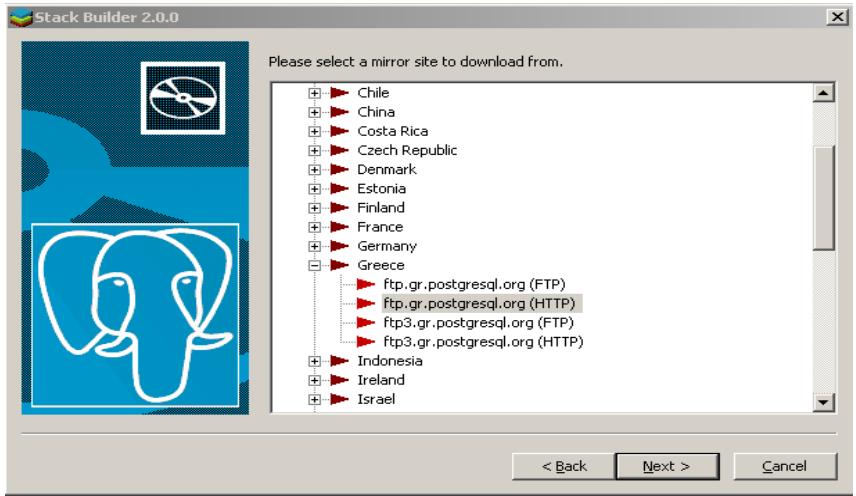Click the France flag icon
Viewport: 856px width, 496px height.
[x=340, y=226]
